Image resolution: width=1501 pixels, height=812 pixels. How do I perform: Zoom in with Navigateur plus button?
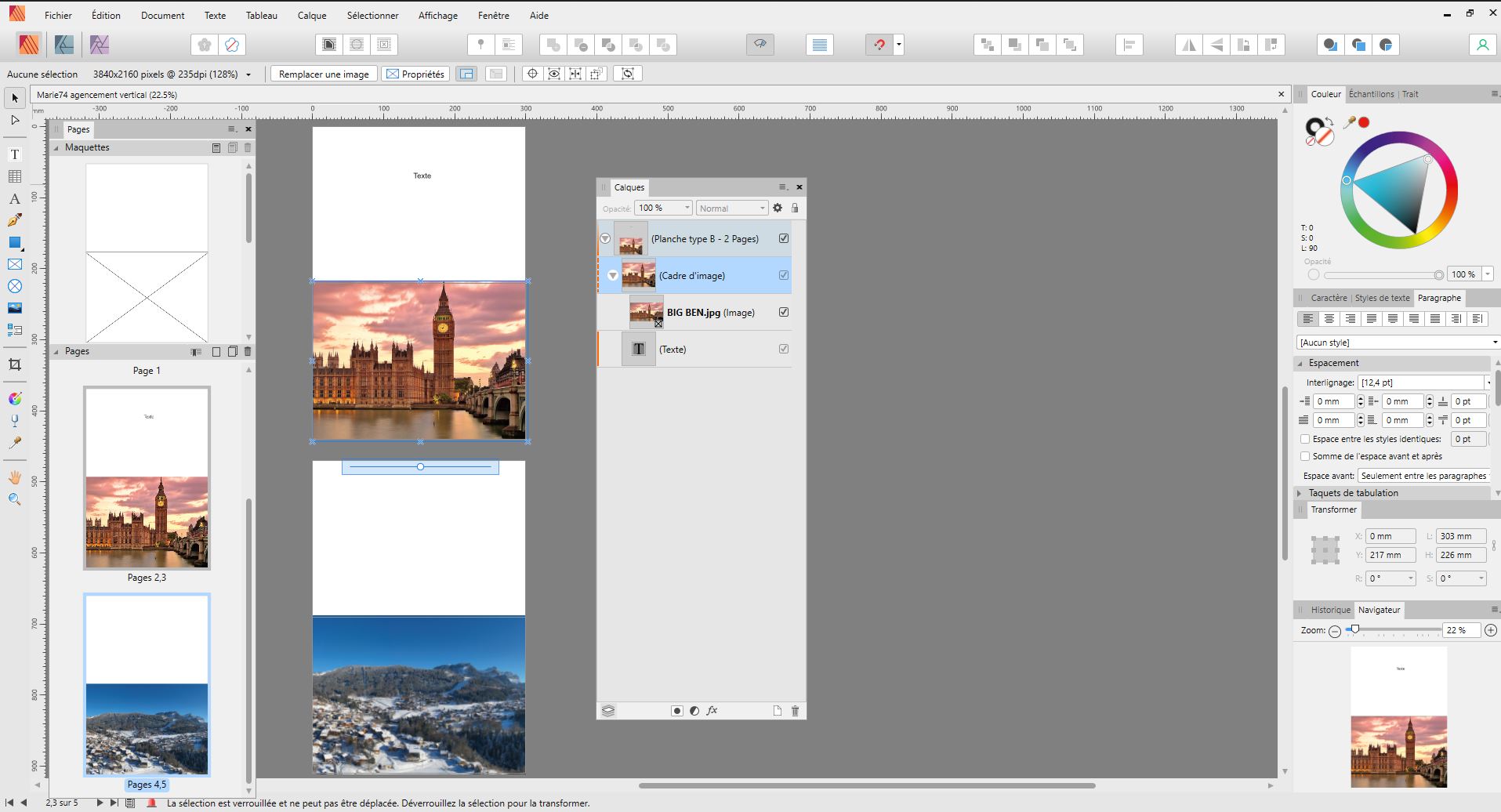point(1491,630)
